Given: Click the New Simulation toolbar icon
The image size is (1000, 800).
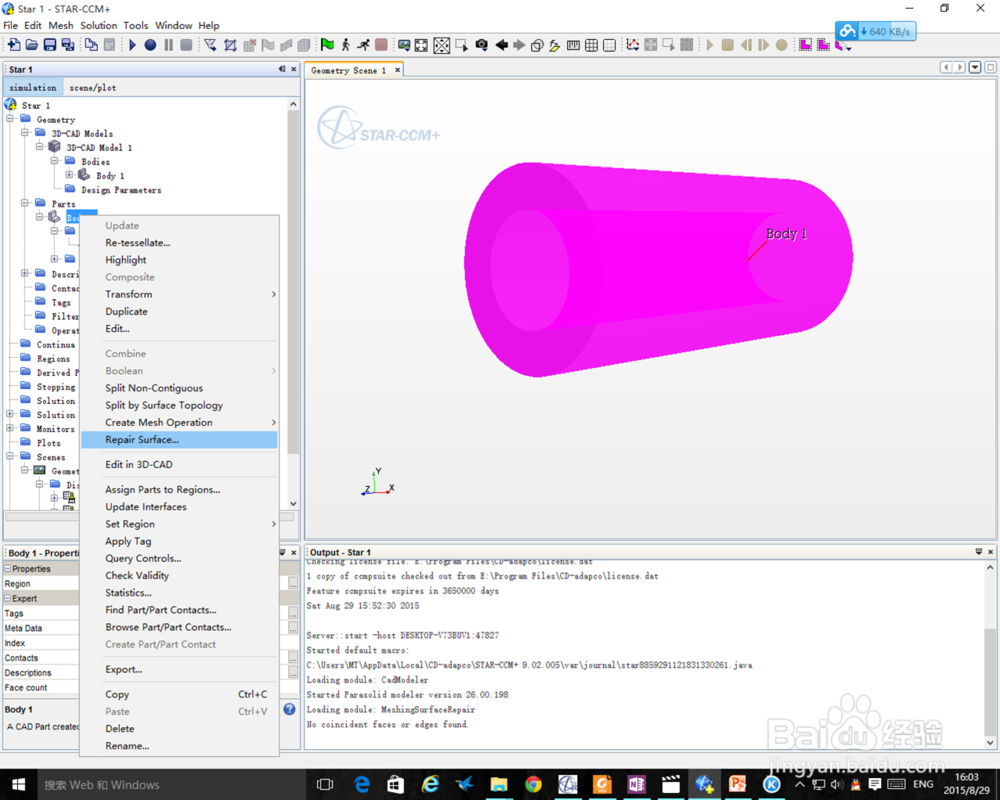Looking at the screenshot, I should pos(14,45).
